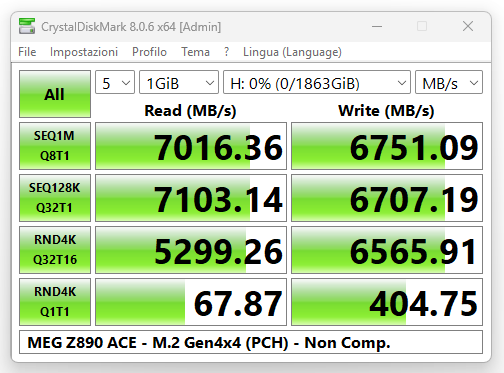The image size is (504, 373).
Task: Open the Tema menu
Action: click(x=195, y=52)
